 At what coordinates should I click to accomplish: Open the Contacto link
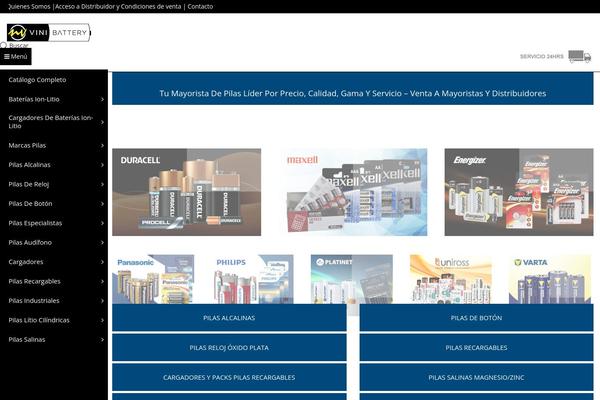[x=200, y=7]
